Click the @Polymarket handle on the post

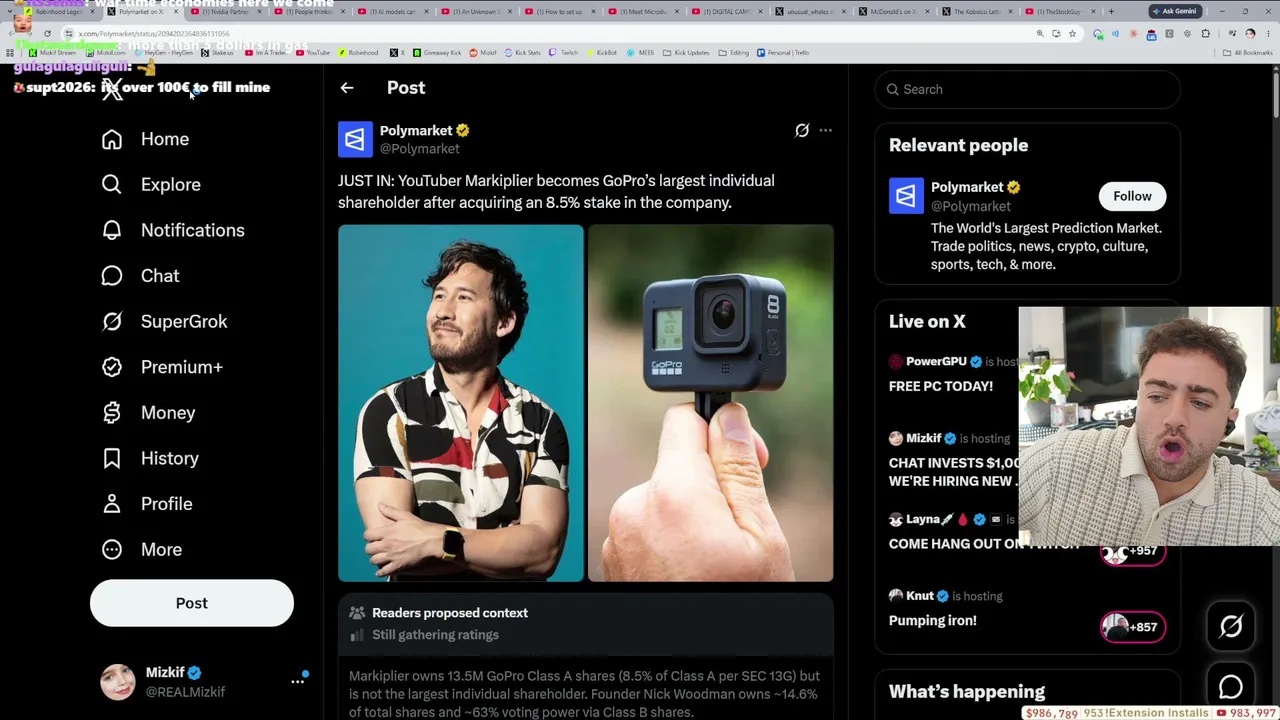tap(420, 149)
